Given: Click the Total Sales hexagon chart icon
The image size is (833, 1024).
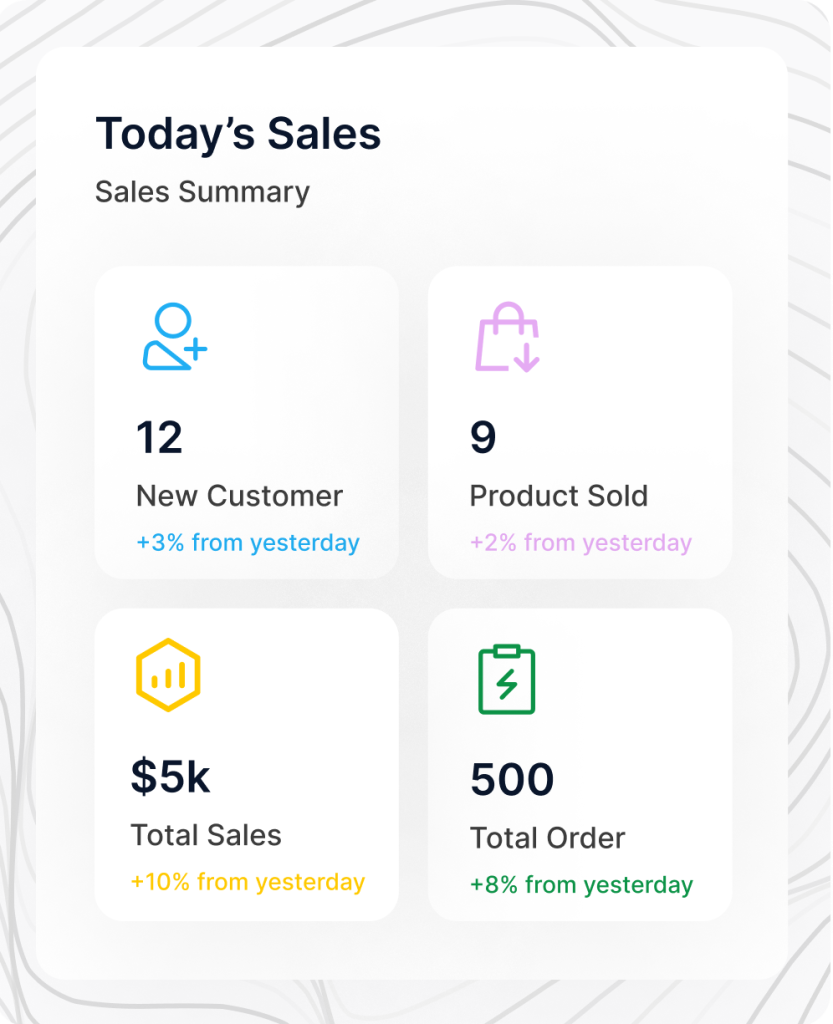Looking at the screenshot, I should pos(168,675).
